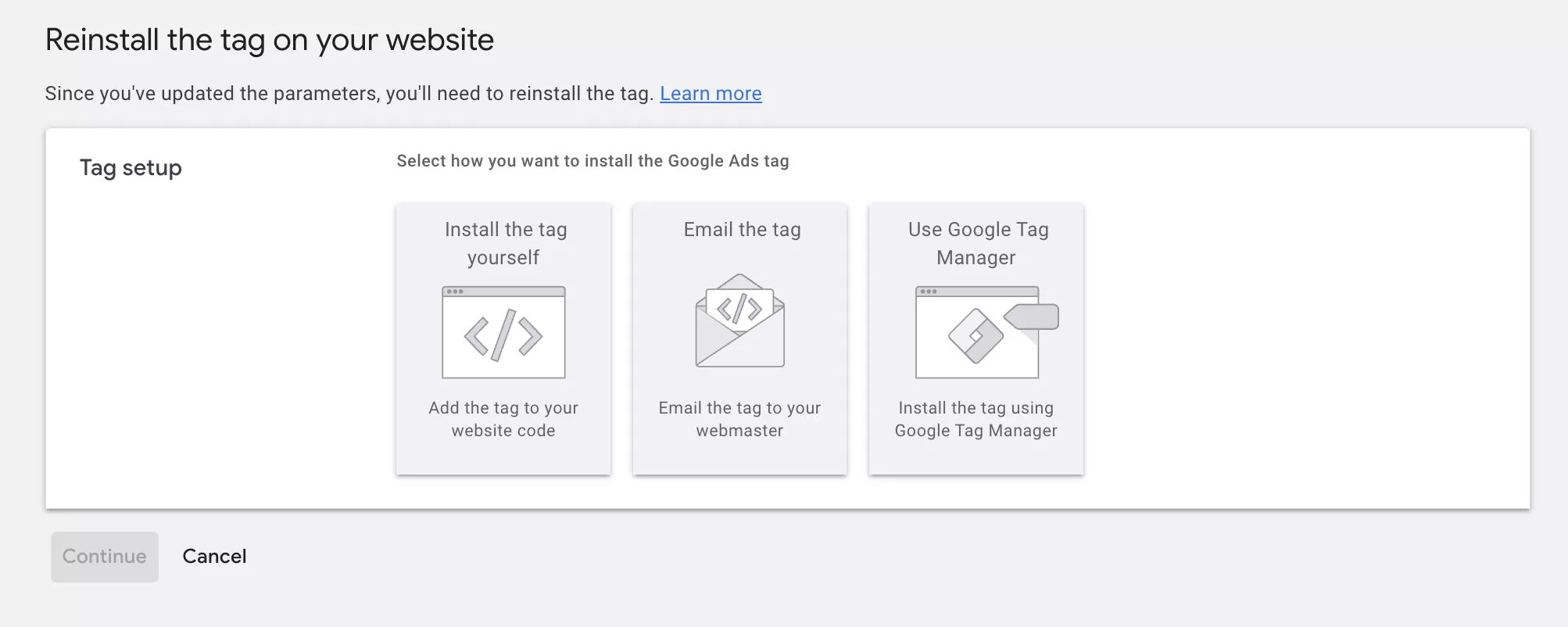Click the code brackets window icon
1568x627 pixels.
pyautogui.click(x=503, y=332)
